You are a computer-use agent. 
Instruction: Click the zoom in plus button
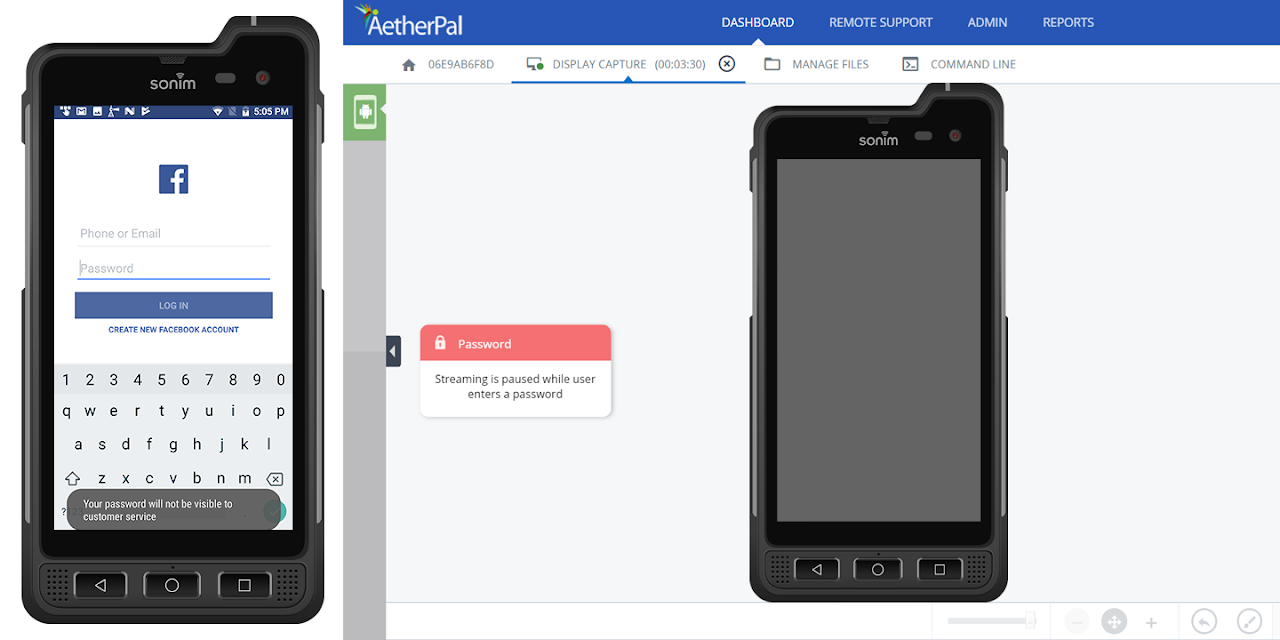point(1151,622)
